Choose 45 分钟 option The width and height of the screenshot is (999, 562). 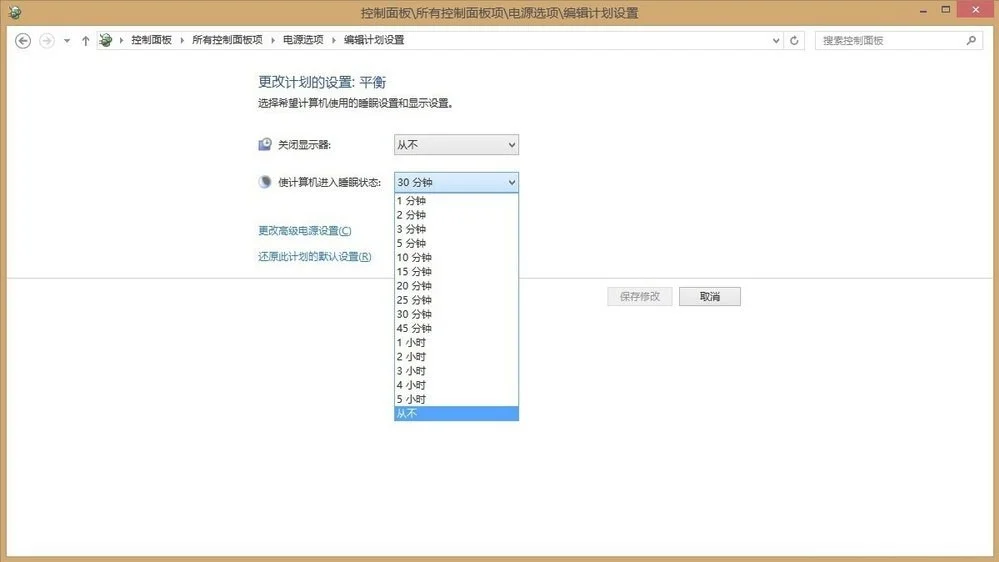click(x=456, y=328)
